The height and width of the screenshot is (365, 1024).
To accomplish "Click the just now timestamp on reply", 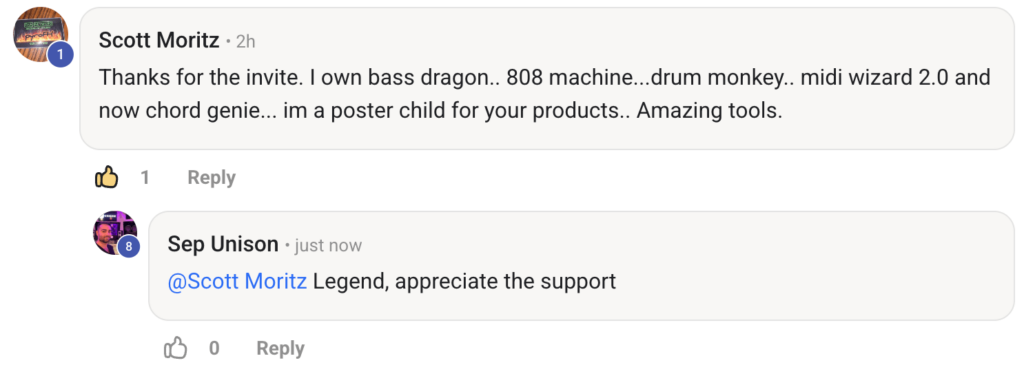I will pyautogui.click(x=328, y=246).
